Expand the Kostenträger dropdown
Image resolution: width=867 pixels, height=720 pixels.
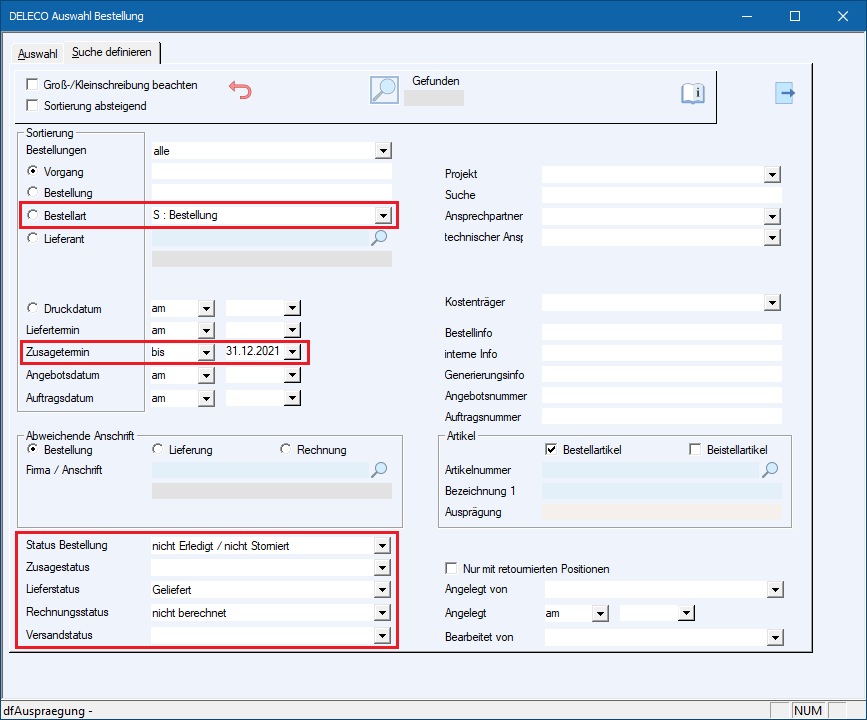point(771,303)
